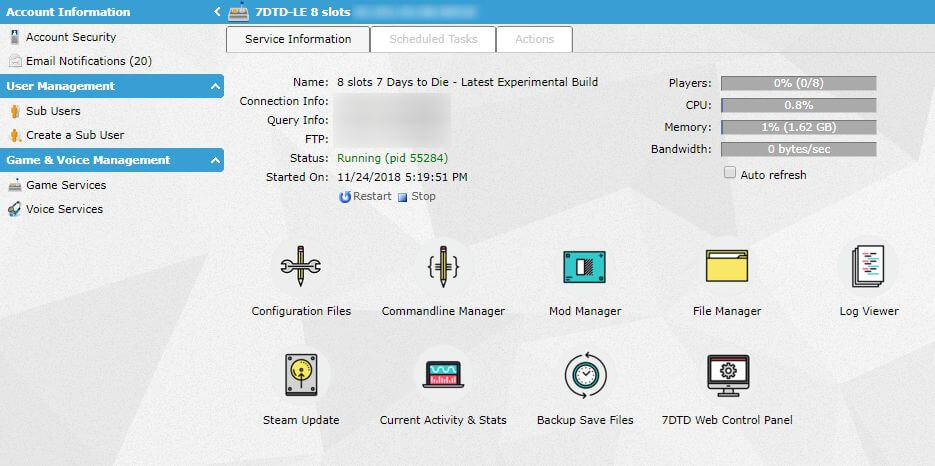Run Steam Update icon

pyautogui.click(x=301, y=376)
